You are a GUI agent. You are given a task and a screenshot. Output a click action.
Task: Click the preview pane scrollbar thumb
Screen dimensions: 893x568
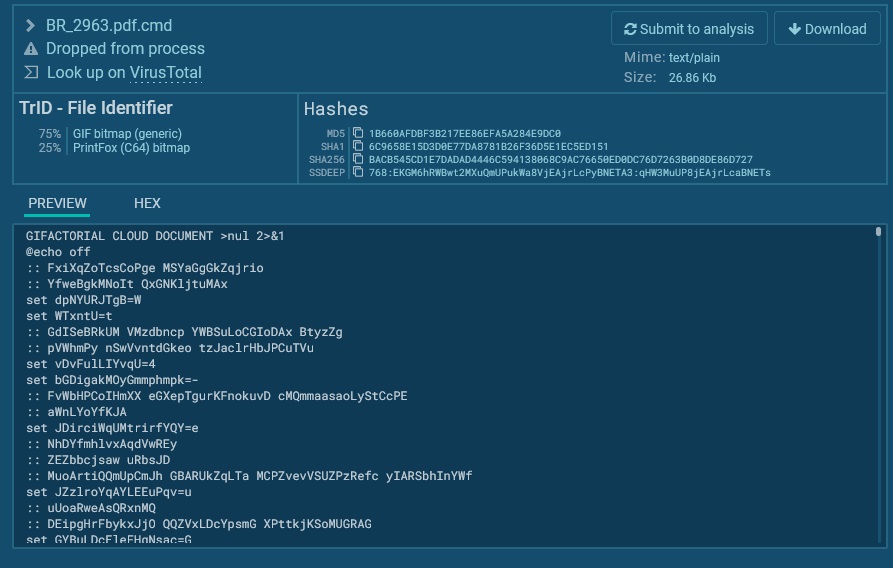[878, 231]
